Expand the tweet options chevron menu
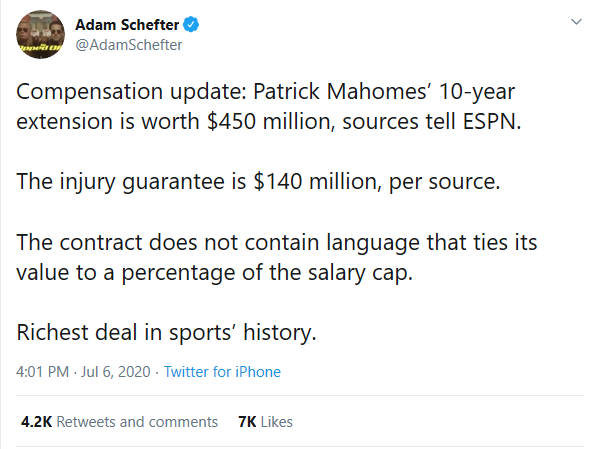This screenshot has width=599, height=449. [576, 22]
